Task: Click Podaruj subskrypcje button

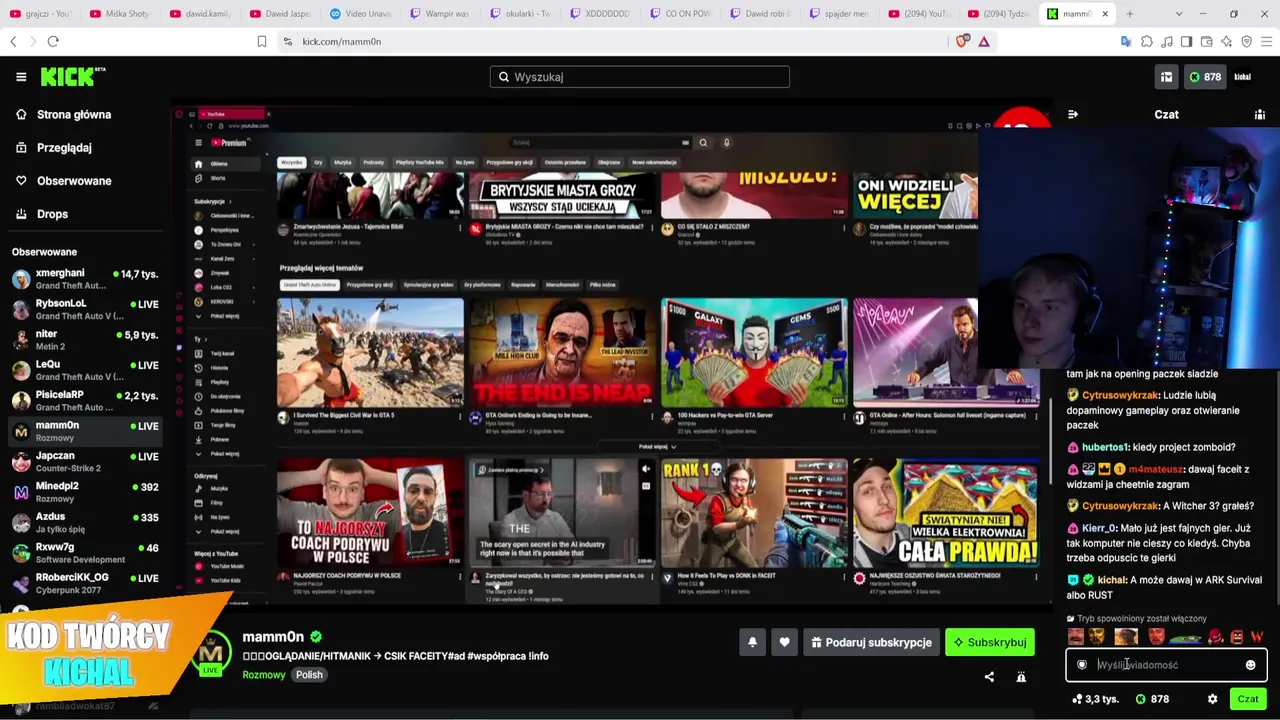Action: [870, 643]
